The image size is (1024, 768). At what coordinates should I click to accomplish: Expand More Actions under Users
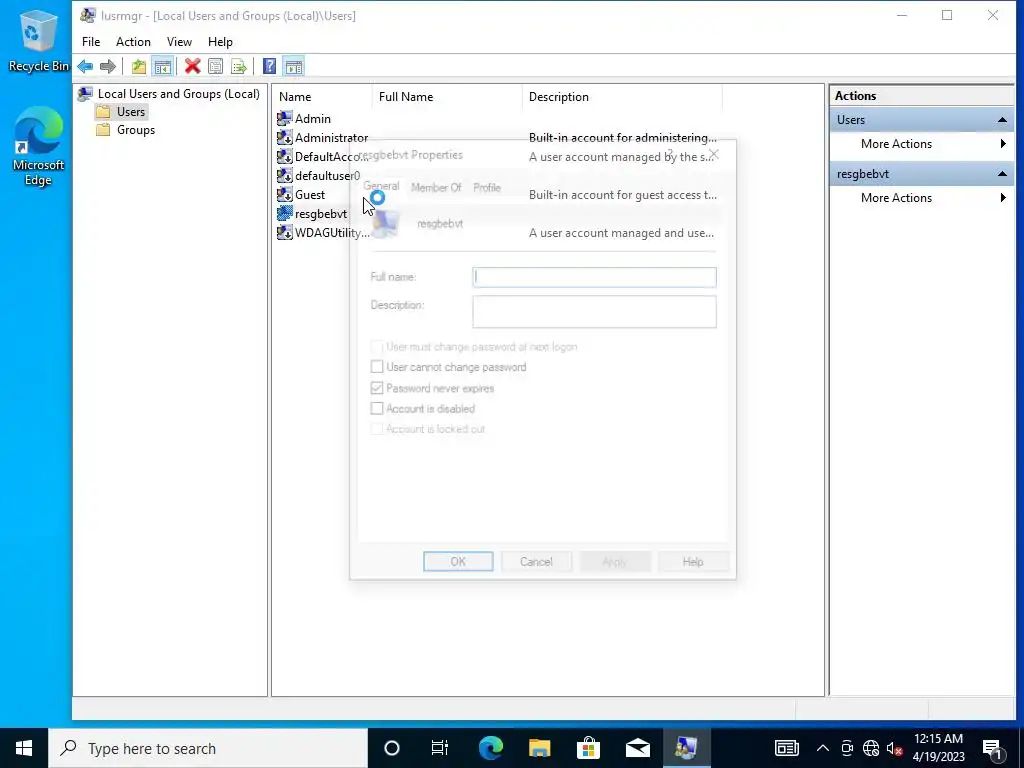(922, 144)
